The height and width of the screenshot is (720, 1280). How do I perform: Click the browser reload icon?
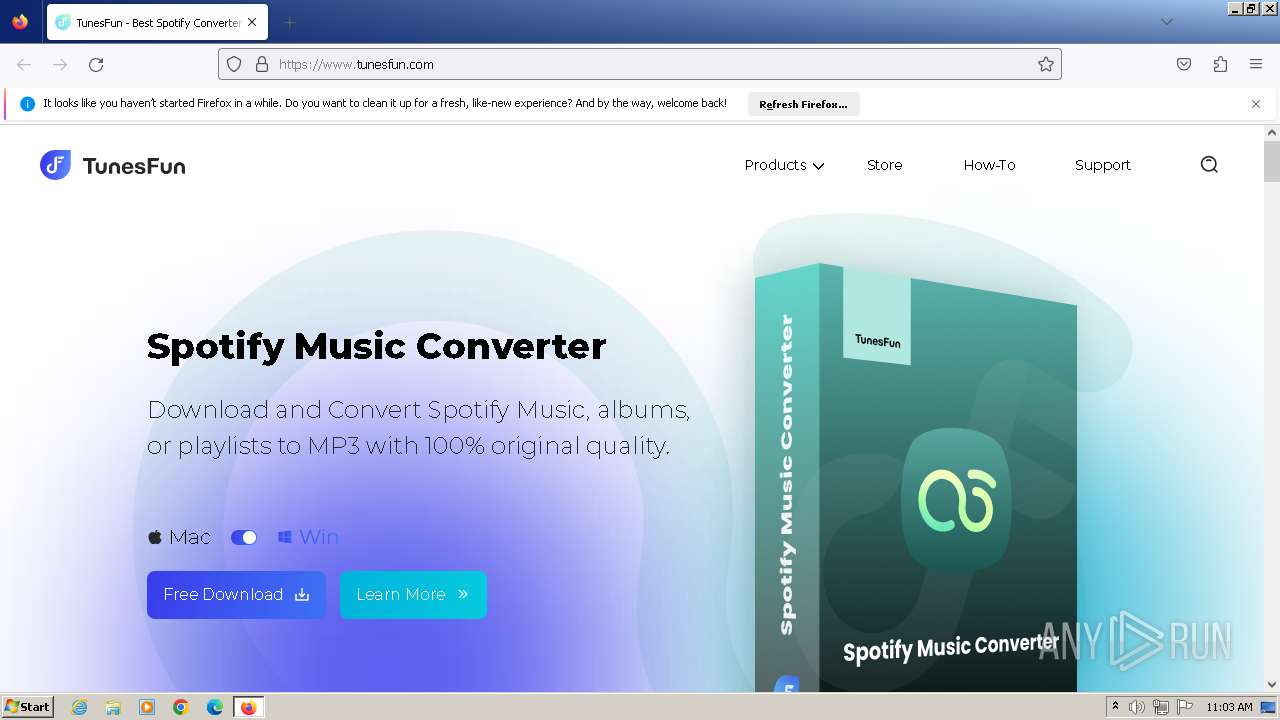click(96, 64)
